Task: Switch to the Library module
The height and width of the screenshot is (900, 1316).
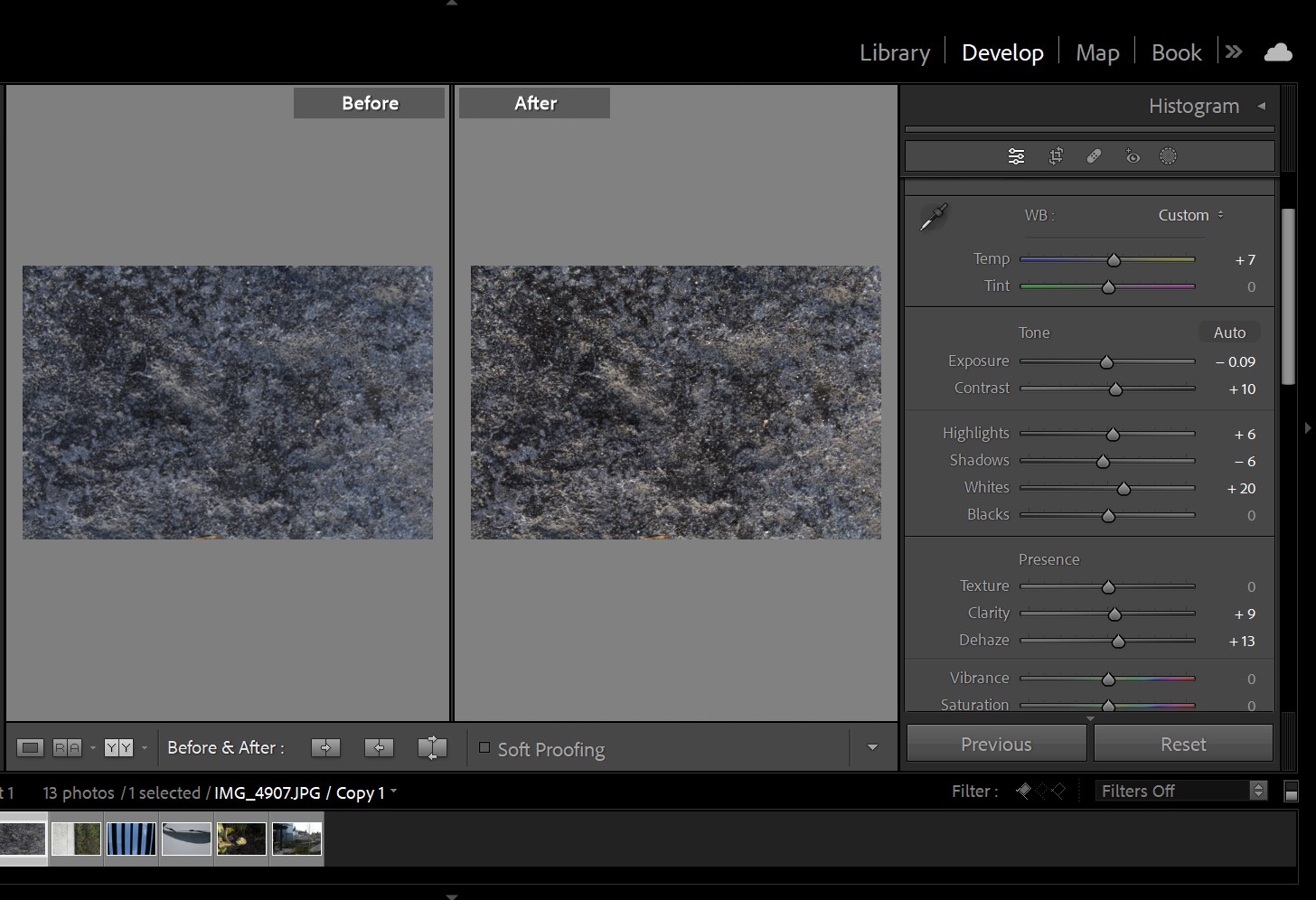Action: point(894,52)
